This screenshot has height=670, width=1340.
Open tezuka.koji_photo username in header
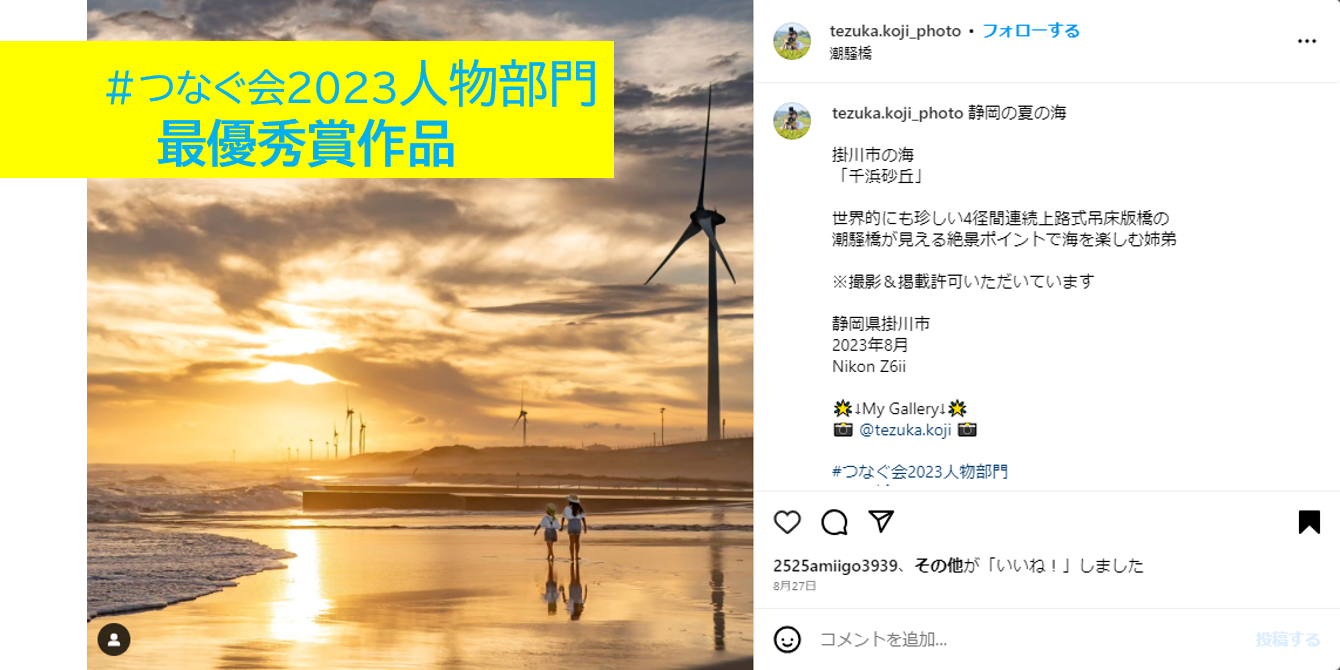click(895, 31)
